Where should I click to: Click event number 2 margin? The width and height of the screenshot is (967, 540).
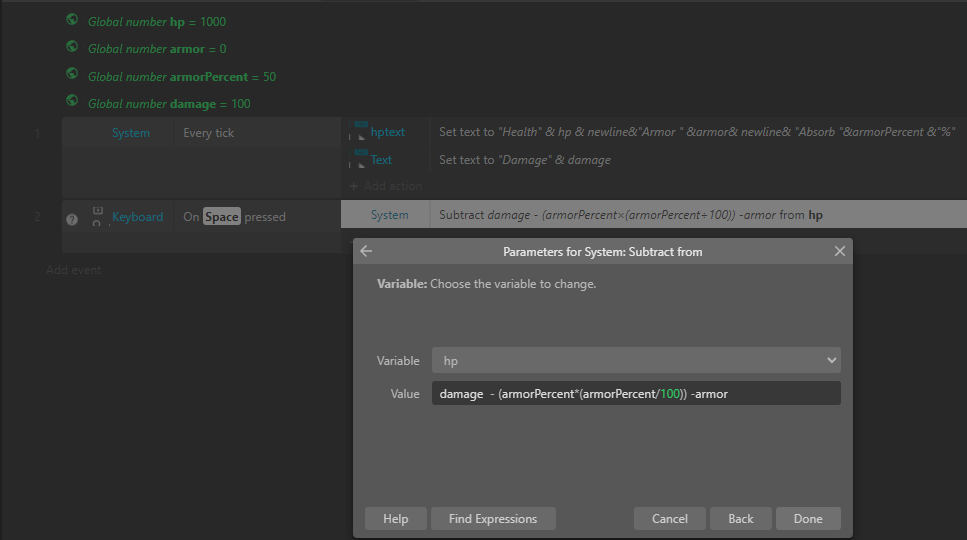coord(37,216)
